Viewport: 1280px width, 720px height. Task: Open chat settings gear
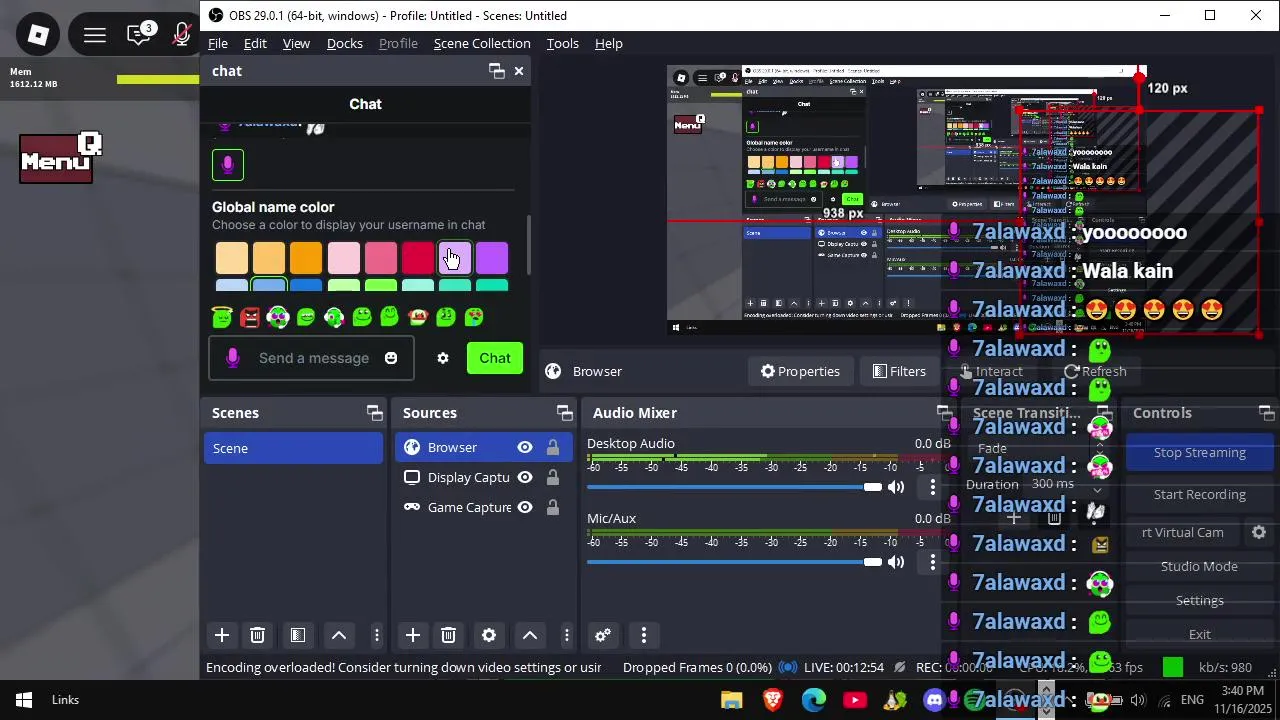point(443,358)
